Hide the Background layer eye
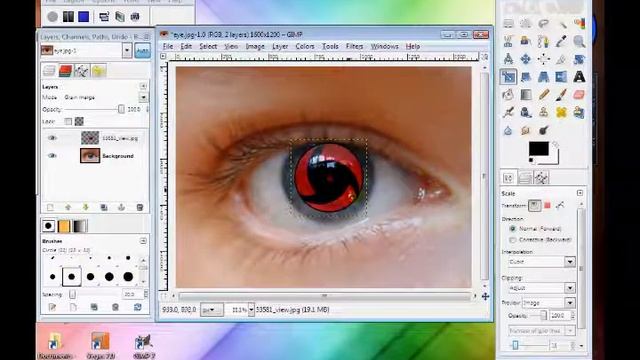Screen dimensions: 640x360 coord(52,156)
